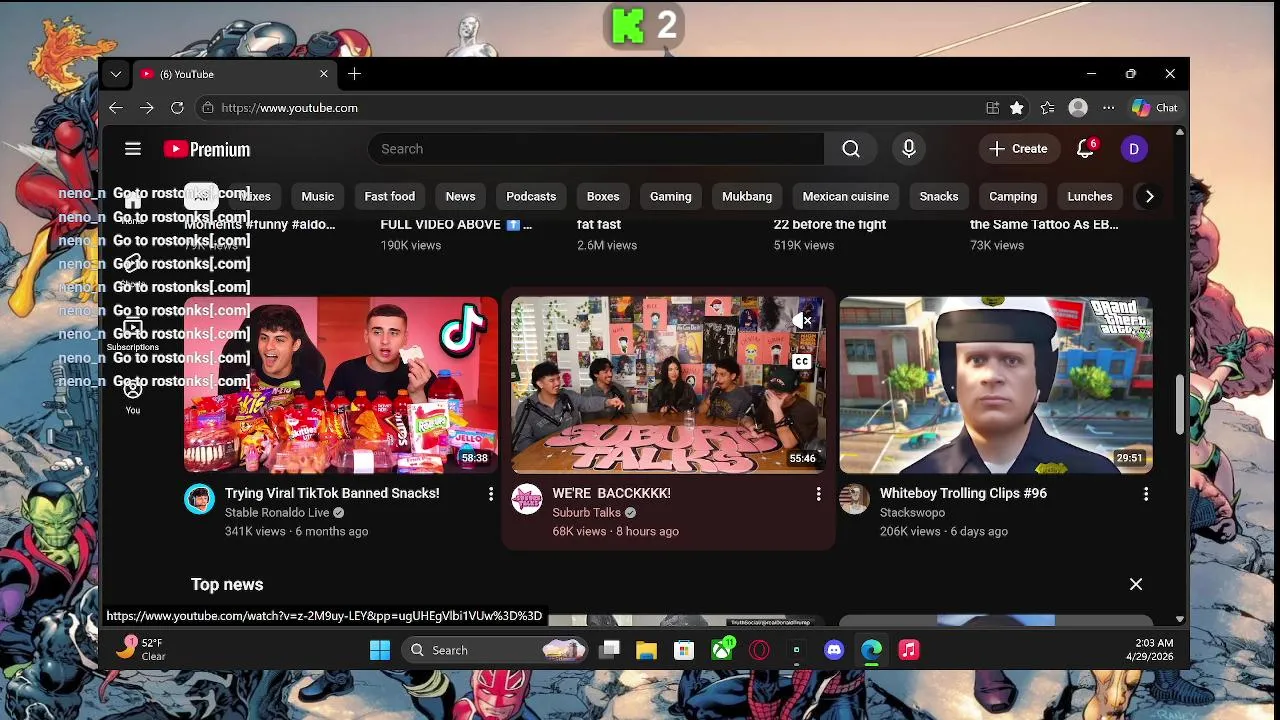1280x720 pixels.
Task: Open Opera browser from the taskbar
Action: 759,650
